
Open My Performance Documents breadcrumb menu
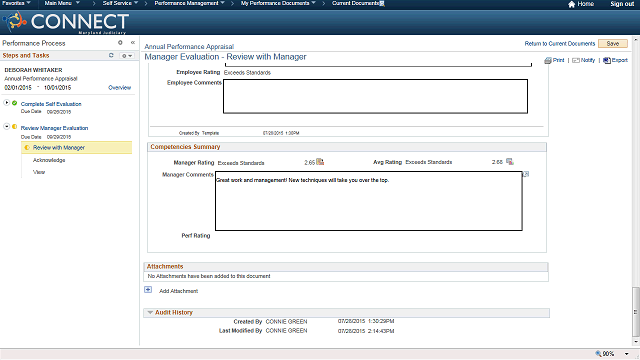tap(278, 3)
